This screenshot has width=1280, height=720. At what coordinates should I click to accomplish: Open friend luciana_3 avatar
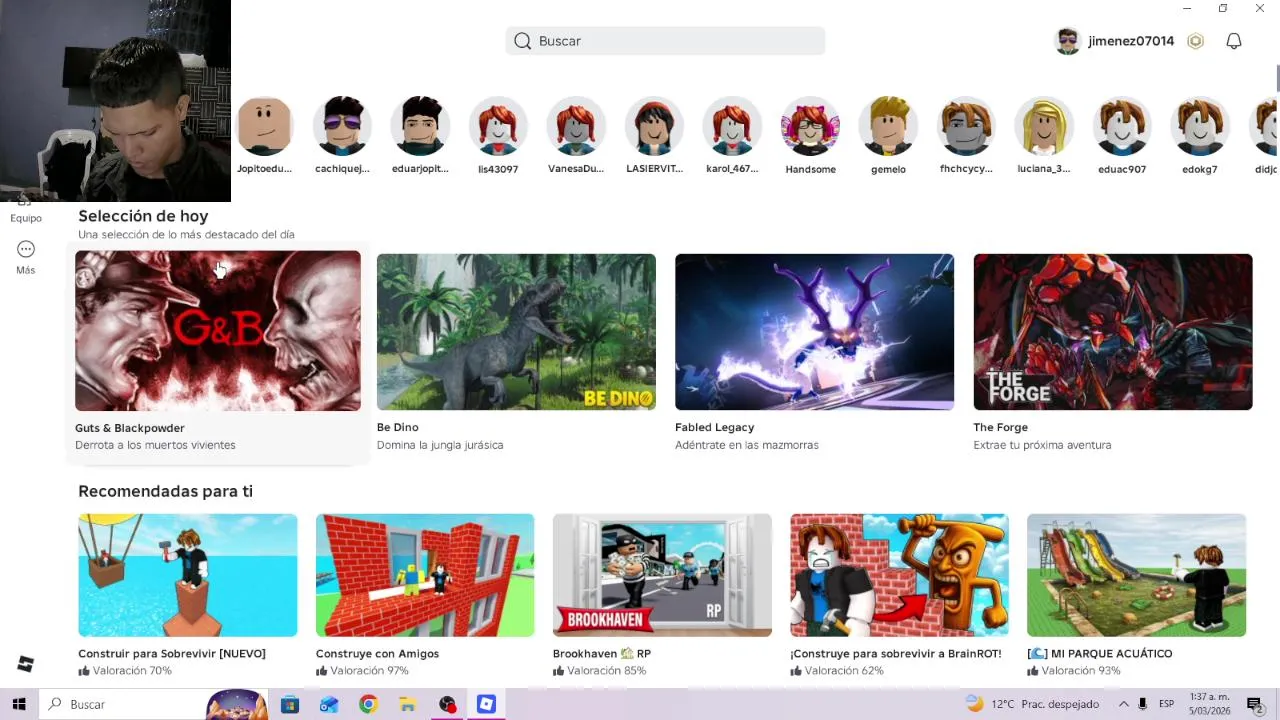click(1044, 126)
